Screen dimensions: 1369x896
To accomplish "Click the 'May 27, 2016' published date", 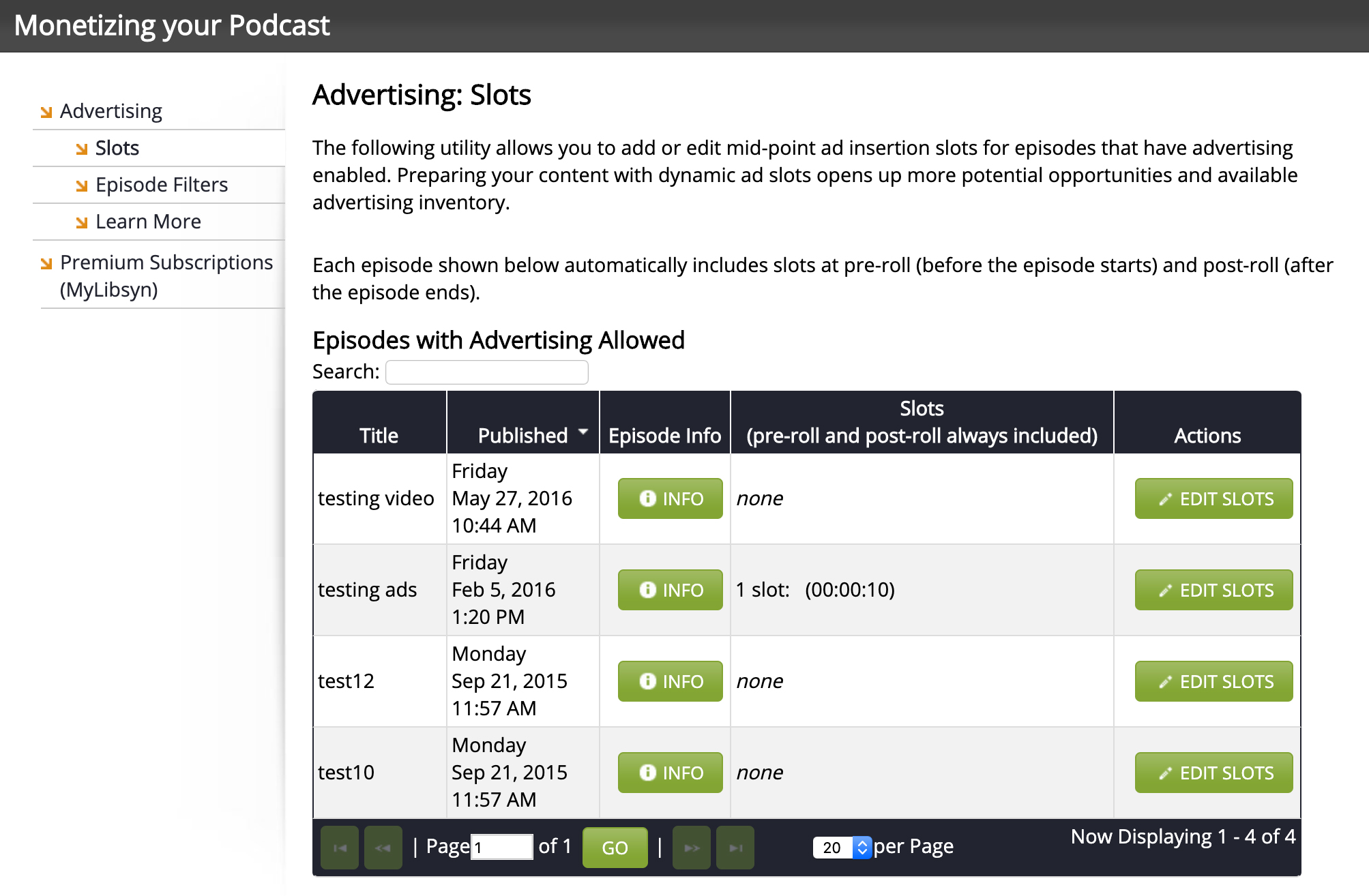I will pos(512,498).
